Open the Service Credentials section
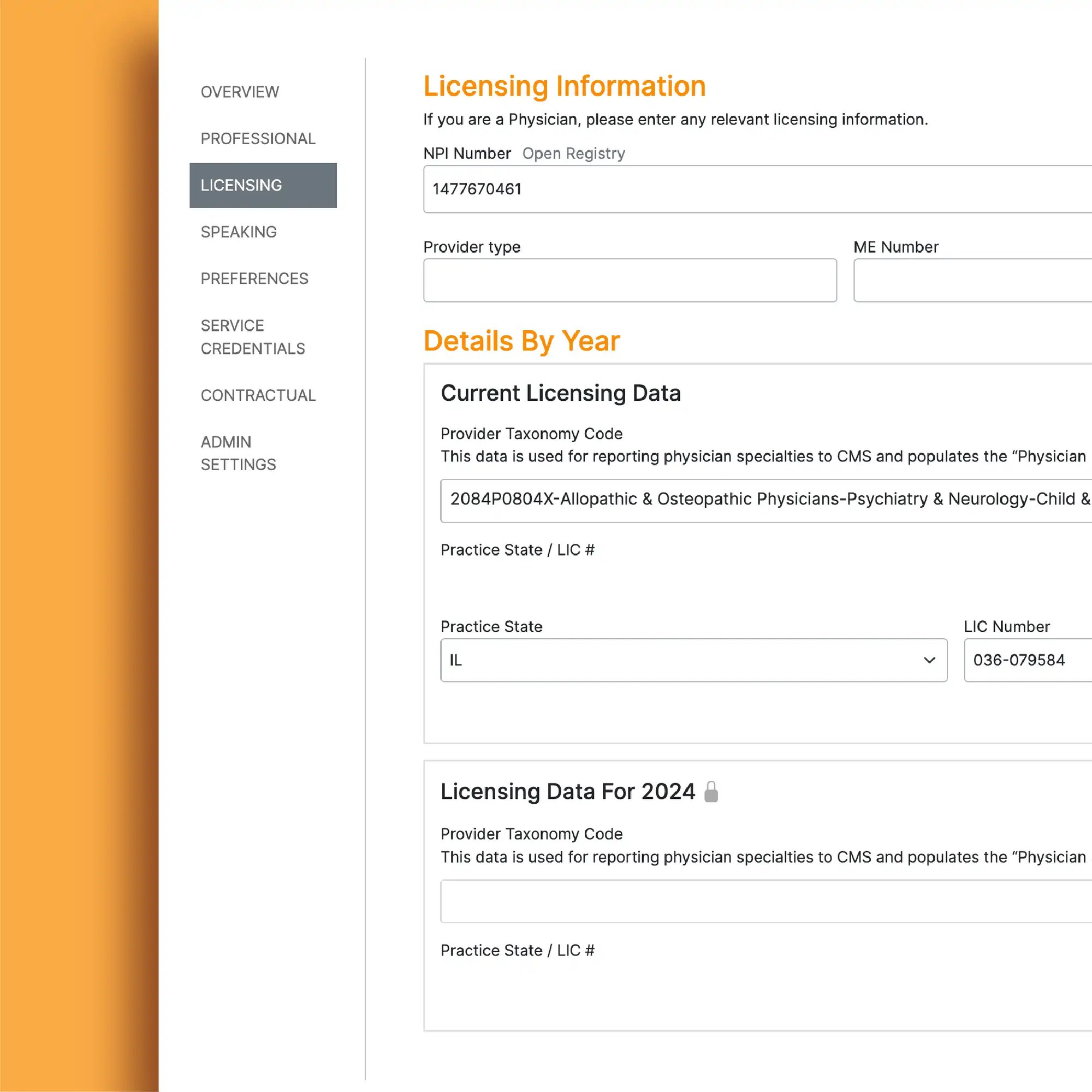1092x1092 pixels. [253, 337]
